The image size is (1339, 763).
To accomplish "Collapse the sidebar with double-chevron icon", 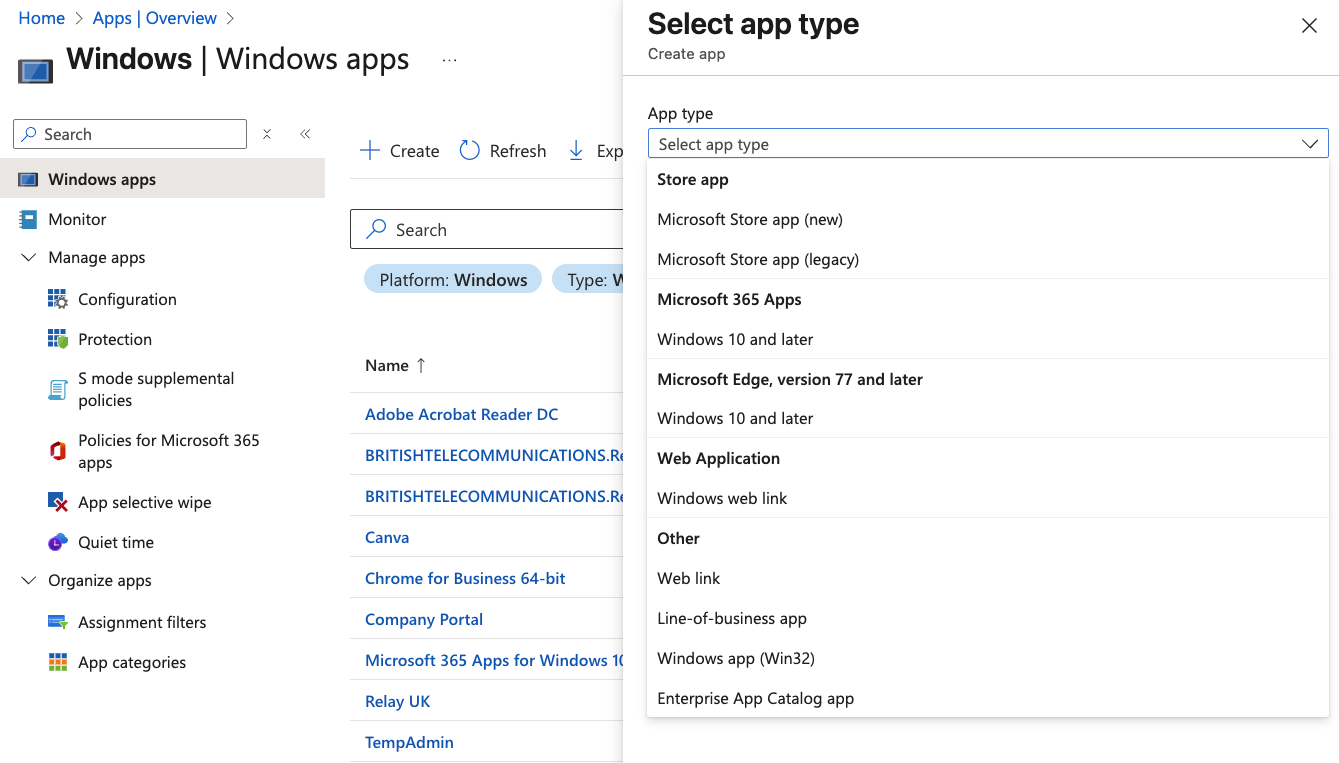I will (305, 134).
